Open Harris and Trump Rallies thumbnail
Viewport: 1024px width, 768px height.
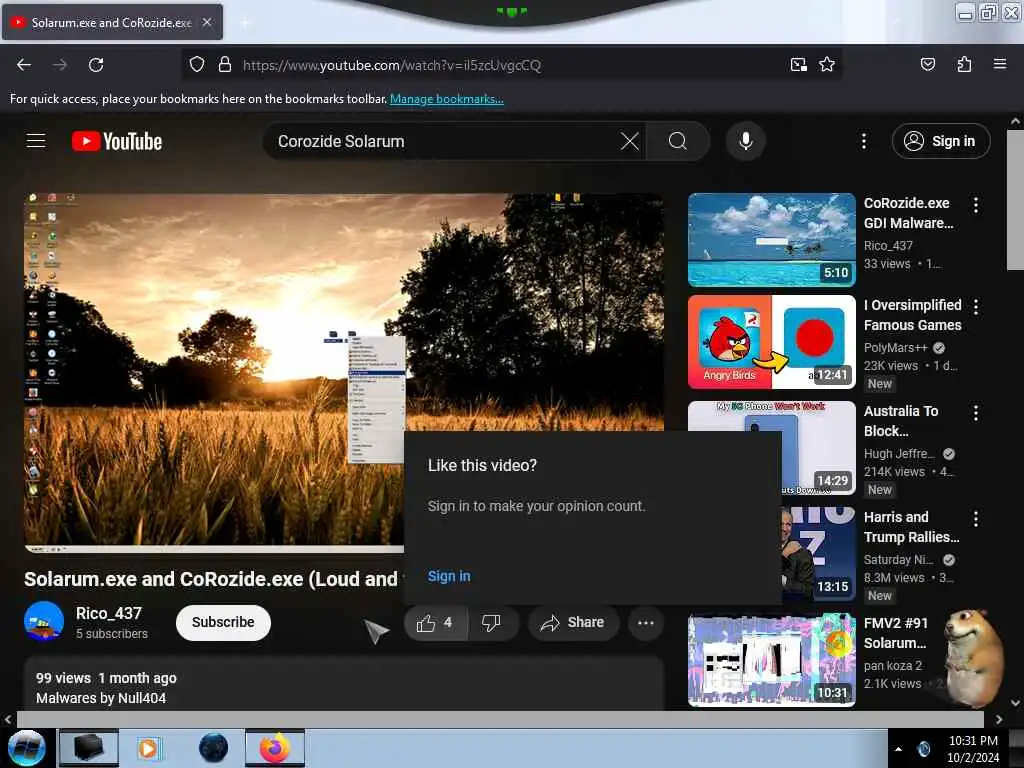pos(819,554)
